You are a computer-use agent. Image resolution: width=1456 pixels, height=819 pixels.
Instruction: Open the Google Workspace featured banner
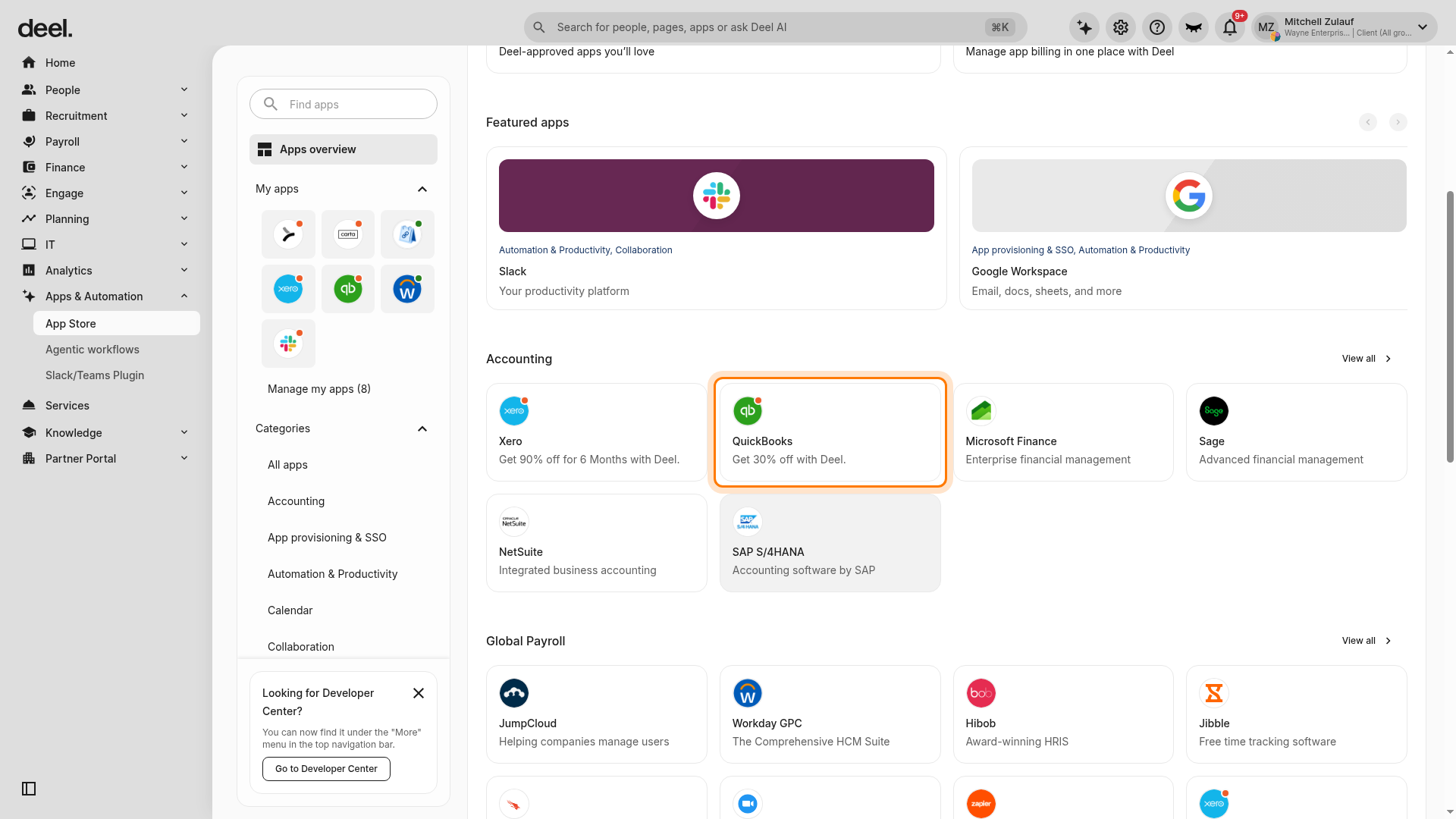pos(1189,196)
